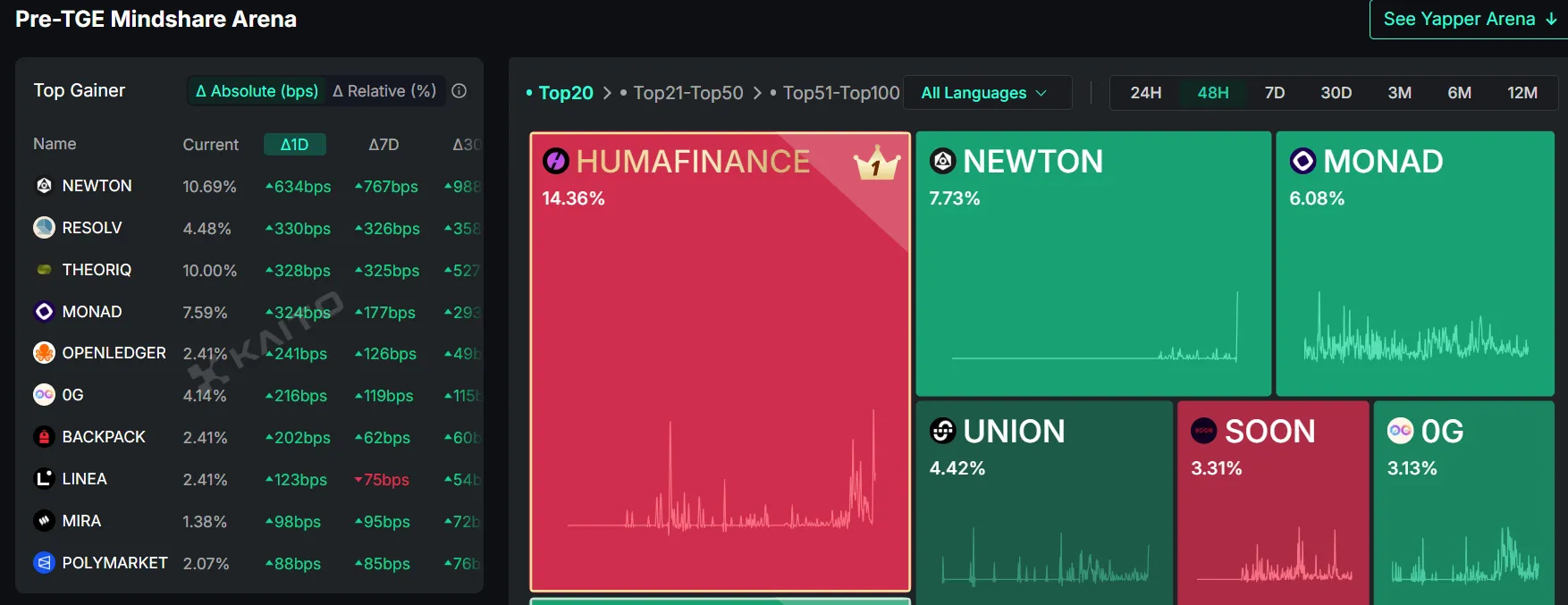
Task: Select the 48H timeframe
Action: click(1213, 92)
